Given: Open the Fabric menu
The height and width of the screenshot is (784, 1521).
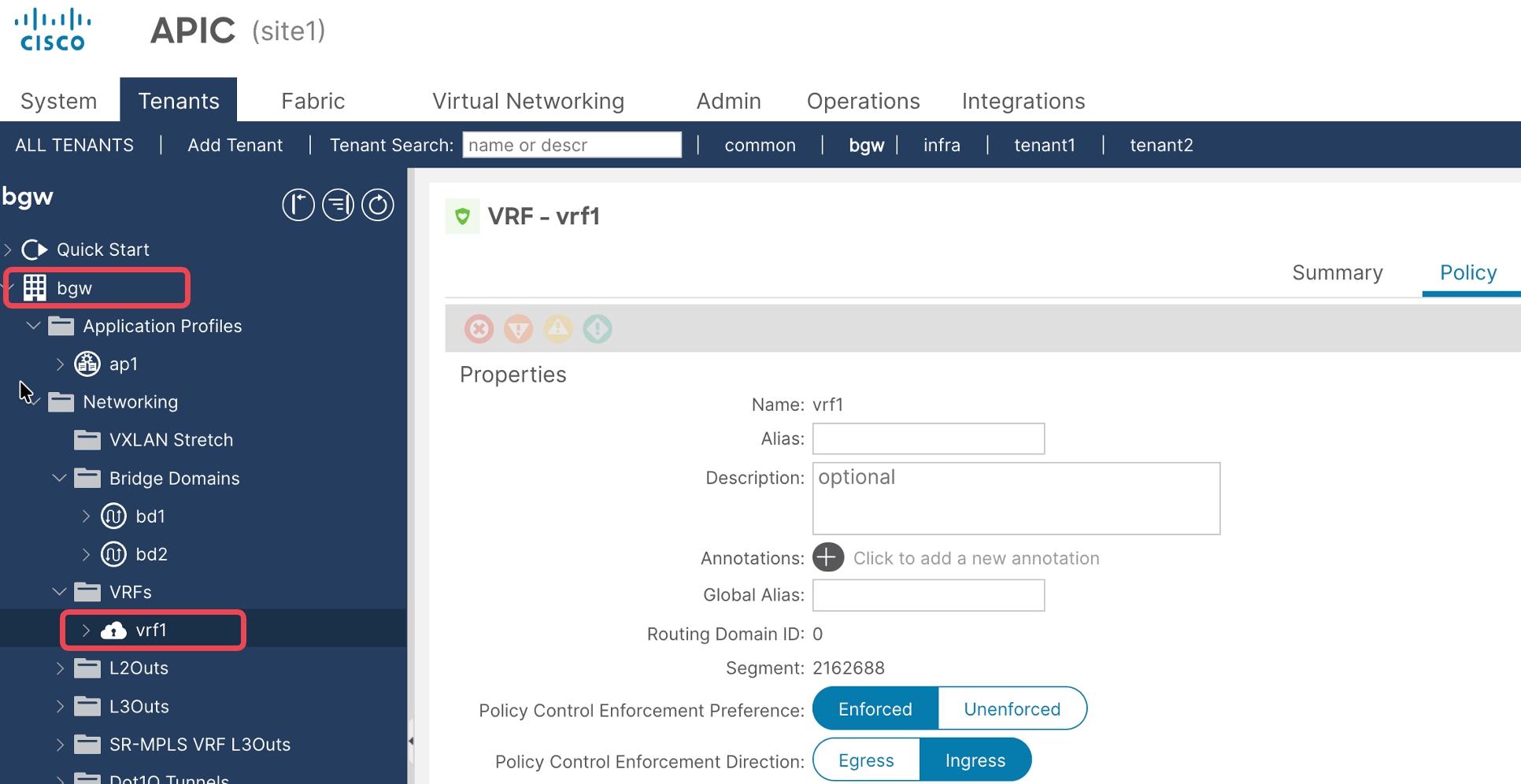Looking at the screenshot, I should click(313, 101).
